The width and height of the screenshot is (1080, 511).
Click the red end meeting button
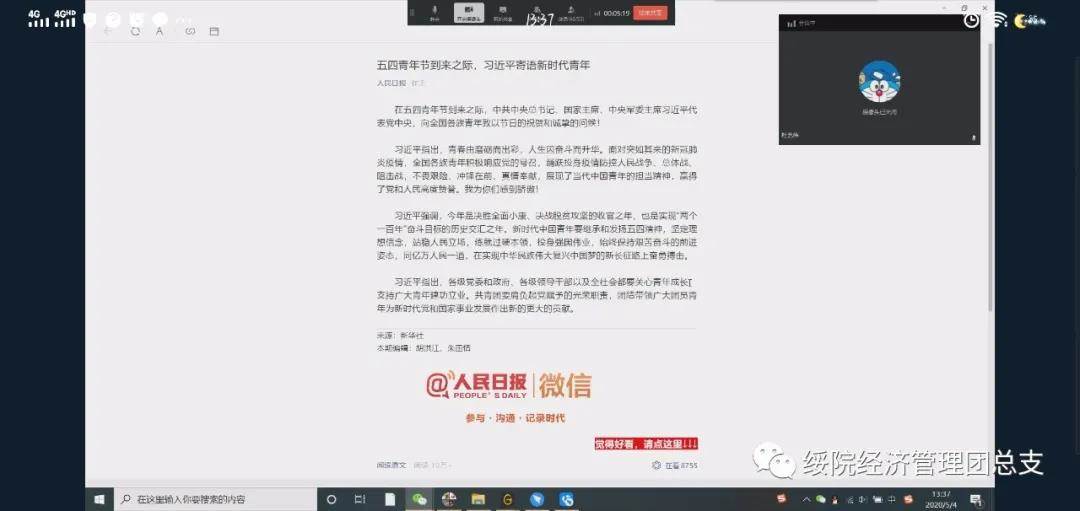tap(650, 13)
